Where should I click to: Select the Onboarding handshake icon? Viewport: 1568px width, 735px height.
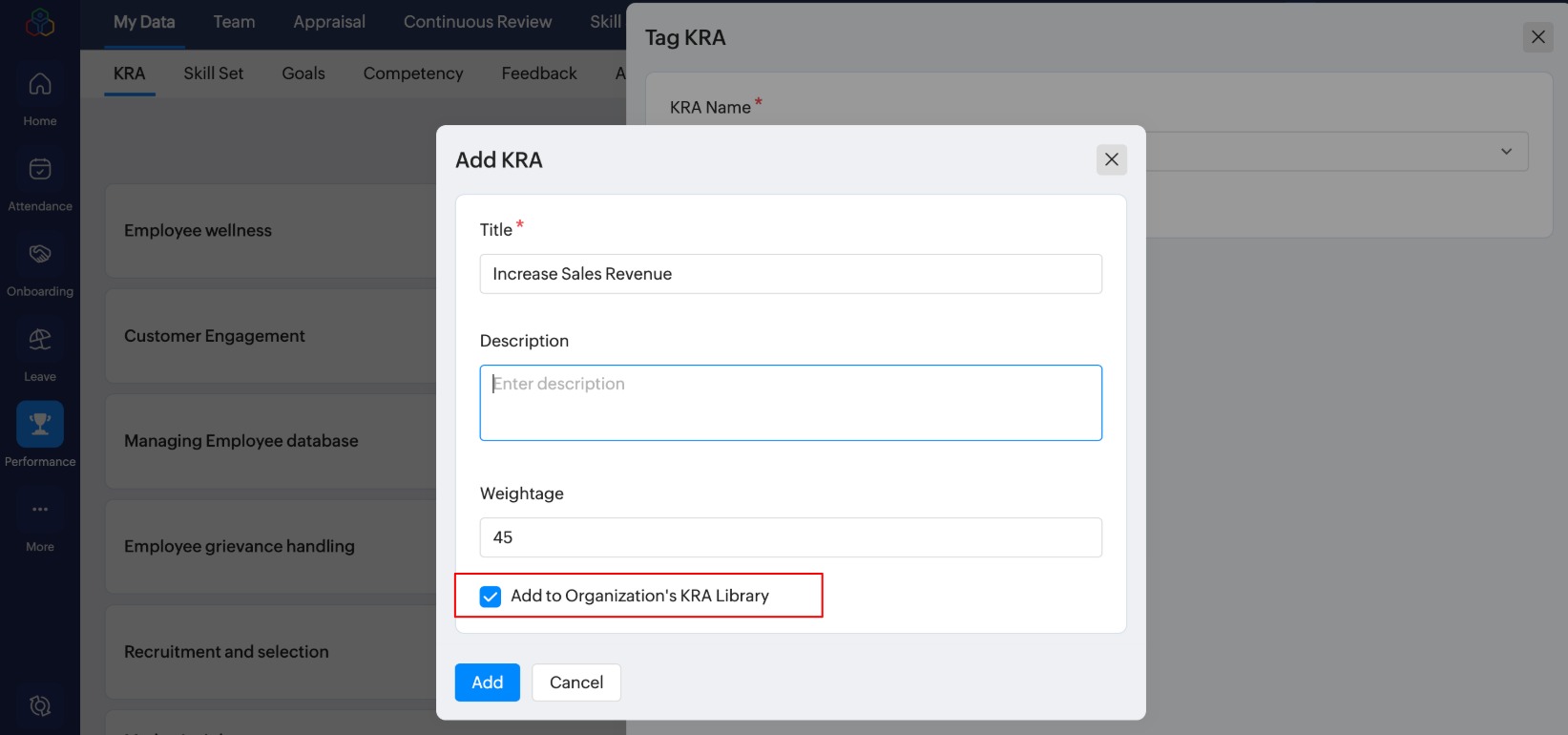pos(40,255)
